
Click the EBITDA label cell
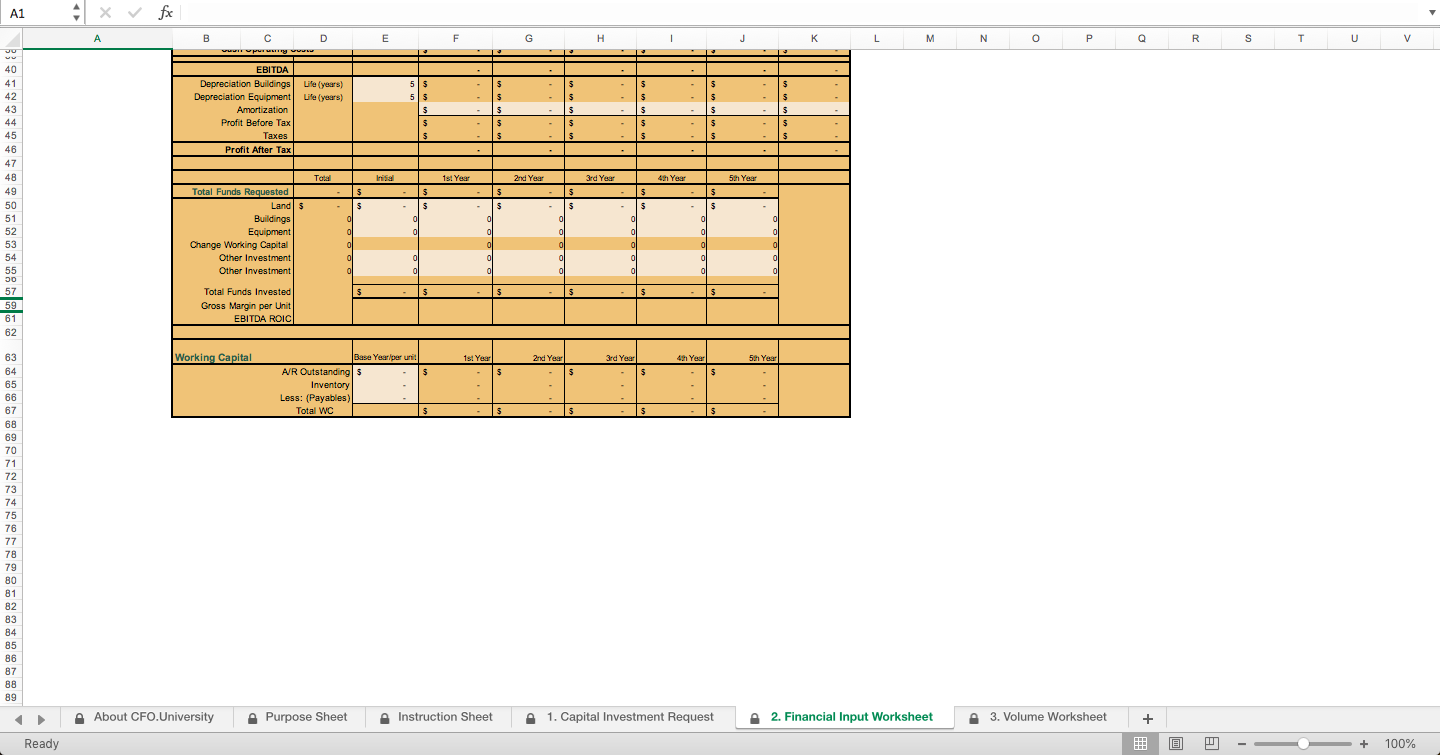click(272, 70)
